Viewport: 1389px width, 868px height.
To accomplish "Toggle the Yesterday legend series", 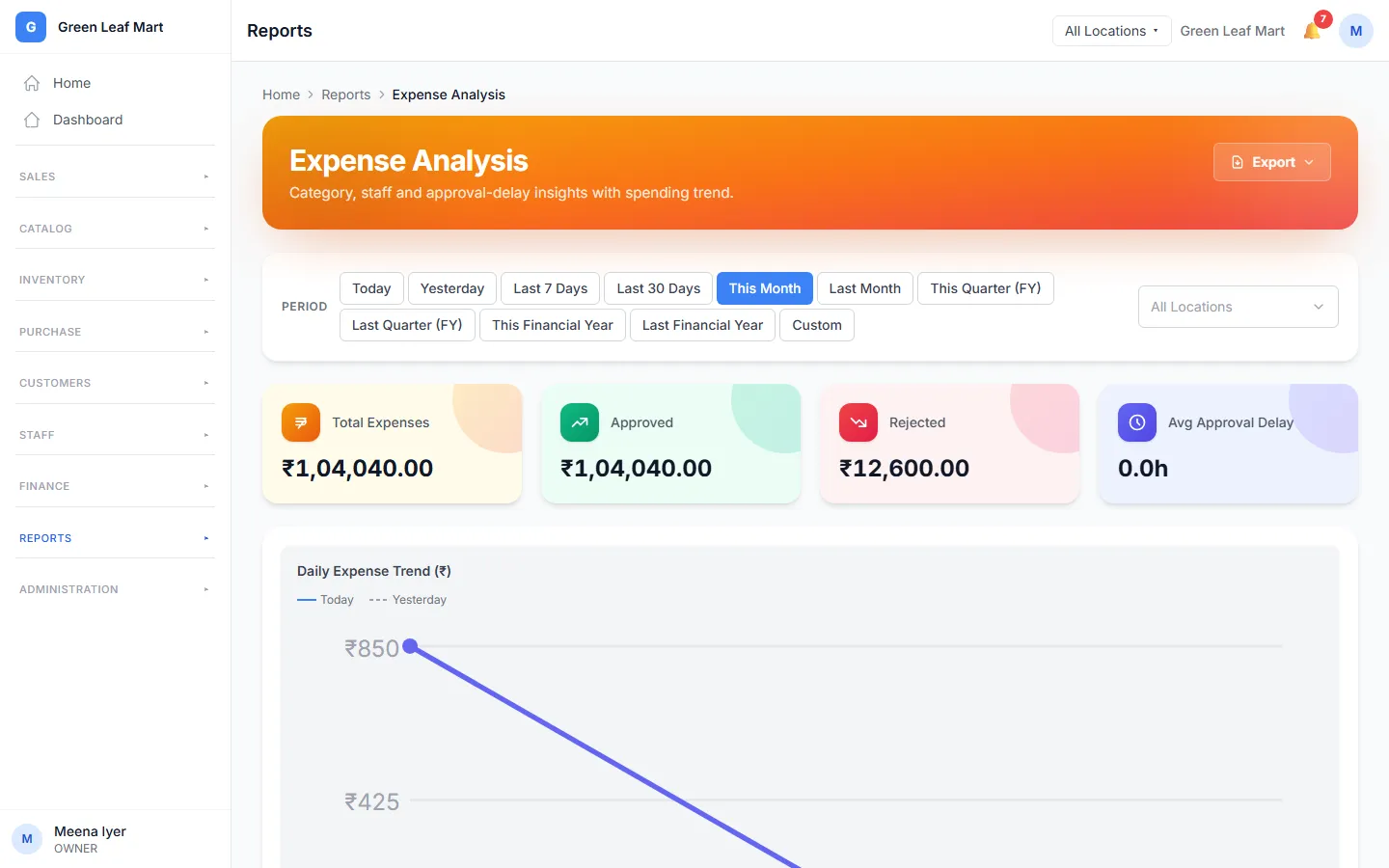I will point(408,600).
